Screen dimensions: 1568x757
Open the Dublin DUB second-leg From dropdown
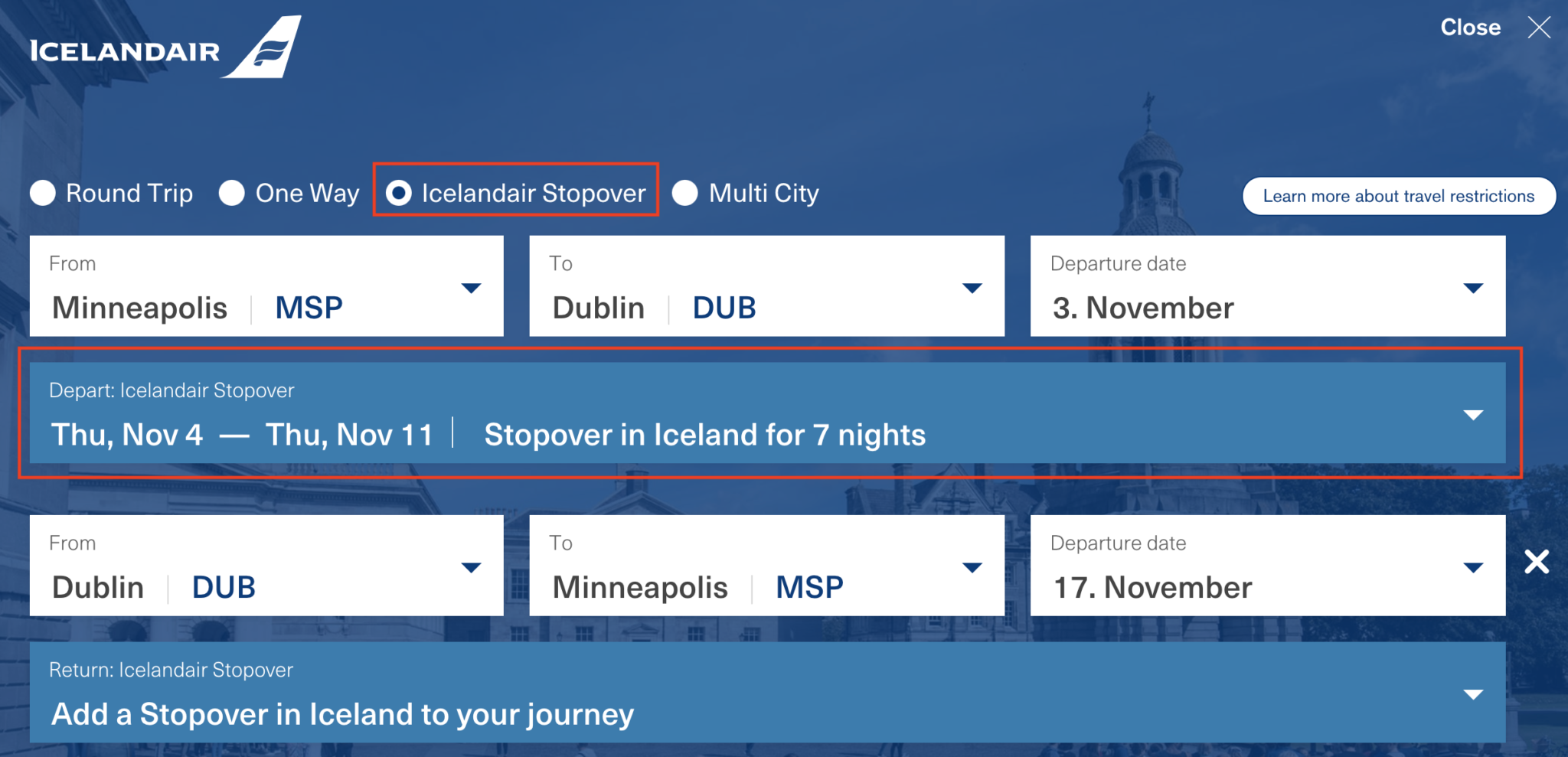click(x=472, y=566)
